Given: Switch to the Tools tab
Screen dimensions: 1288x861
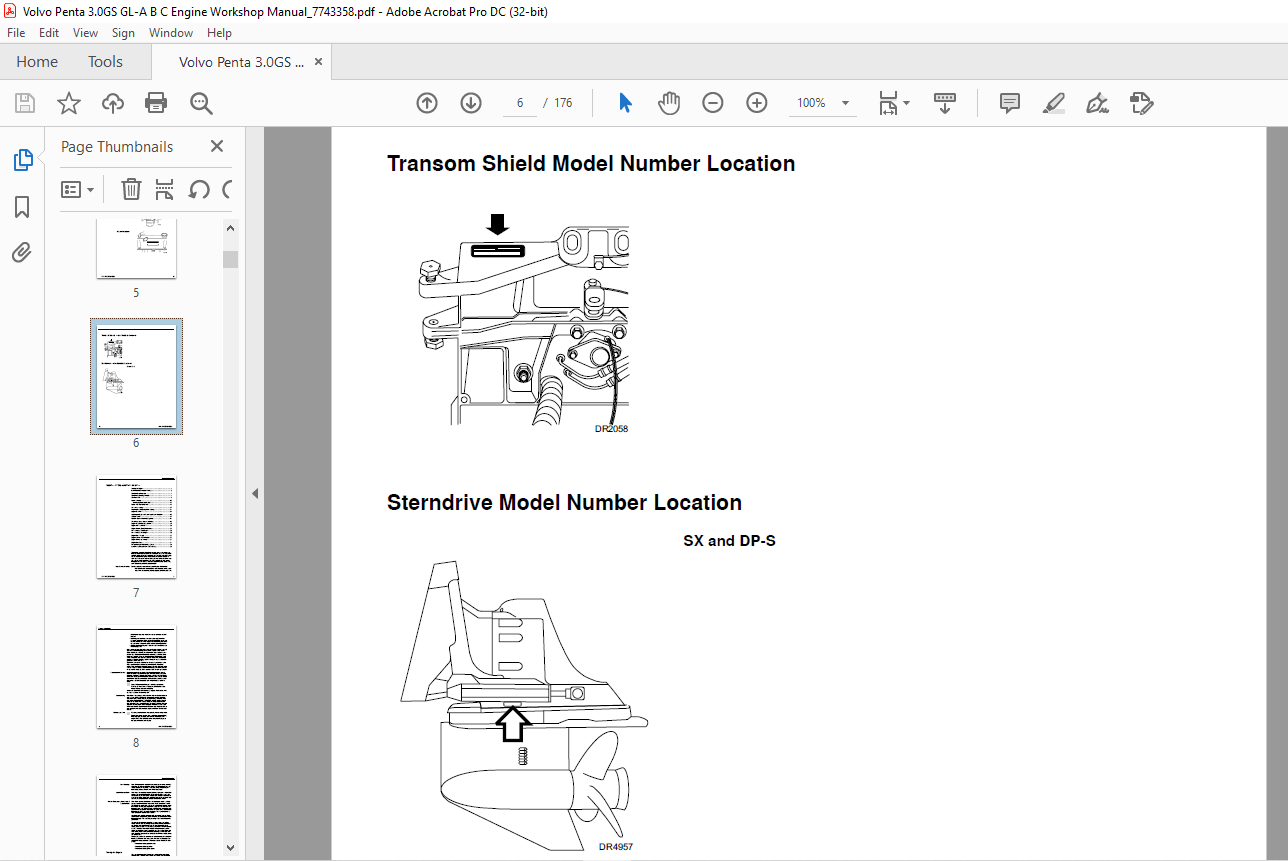Looking at the screenshot, I should (x=105, y=62).
